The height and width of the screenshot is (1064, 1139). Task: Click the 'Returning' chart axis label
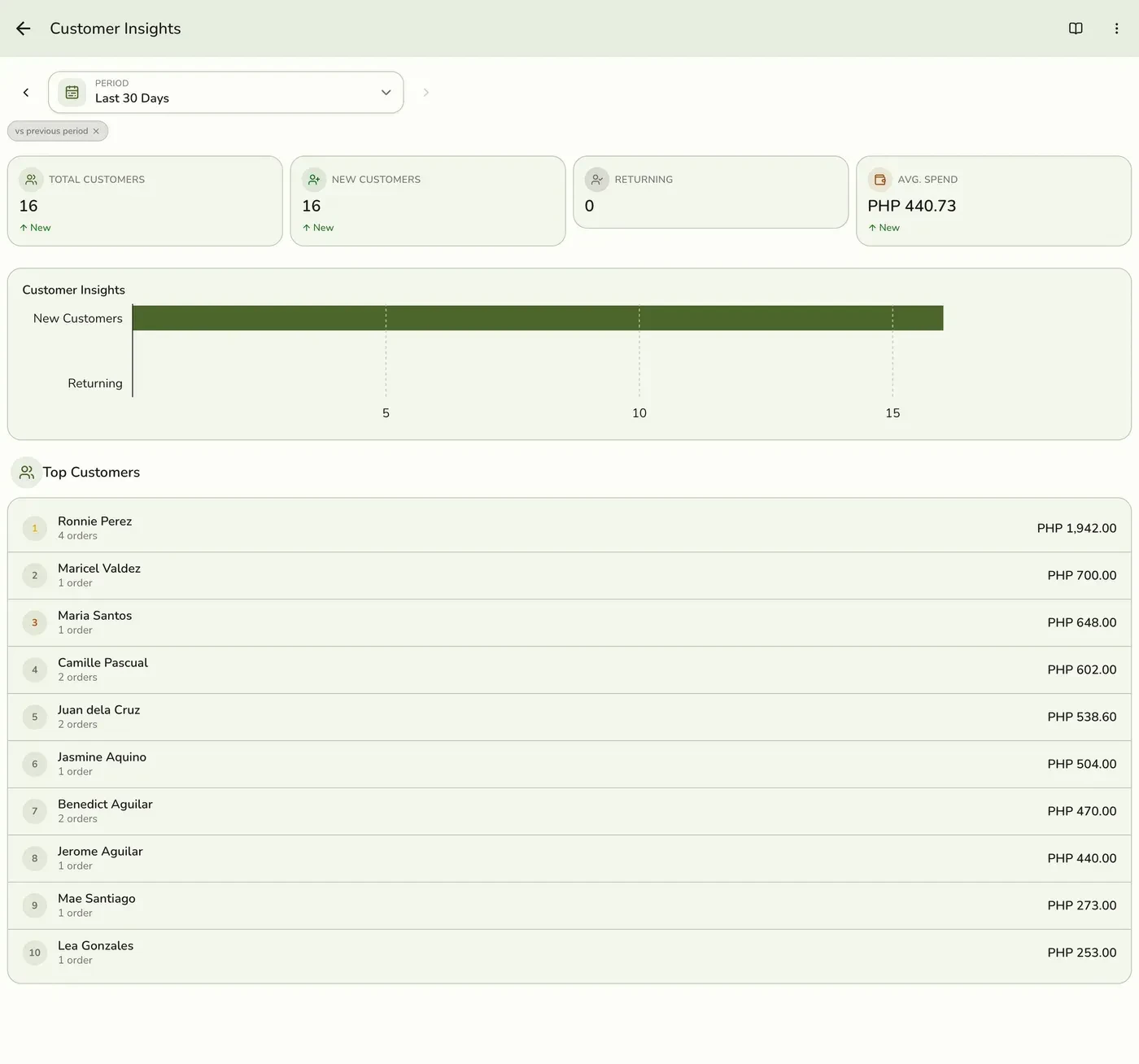(95, 384)
